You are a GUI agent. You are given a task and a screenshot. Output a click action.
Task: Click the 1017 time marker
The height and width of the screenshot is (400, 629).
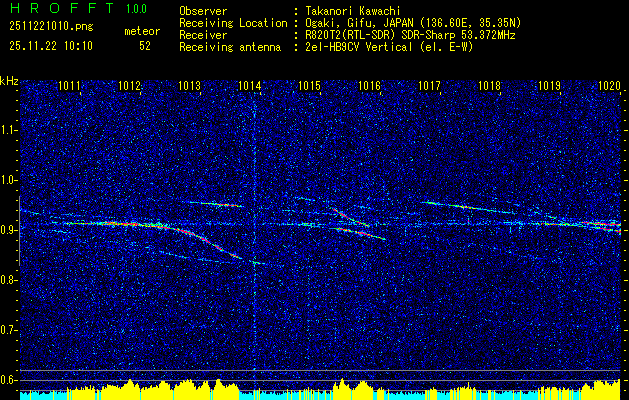[429, 85]
